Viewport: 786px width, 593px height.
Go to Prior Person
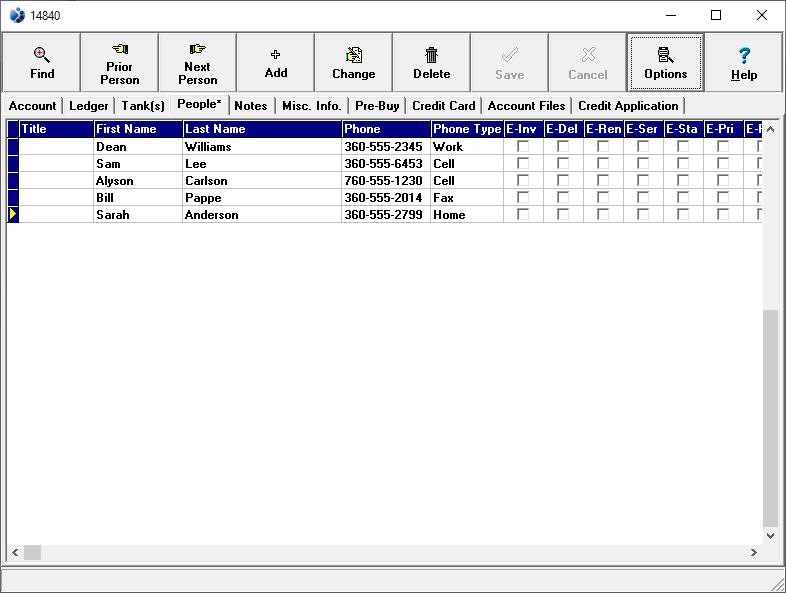[119, 63]
